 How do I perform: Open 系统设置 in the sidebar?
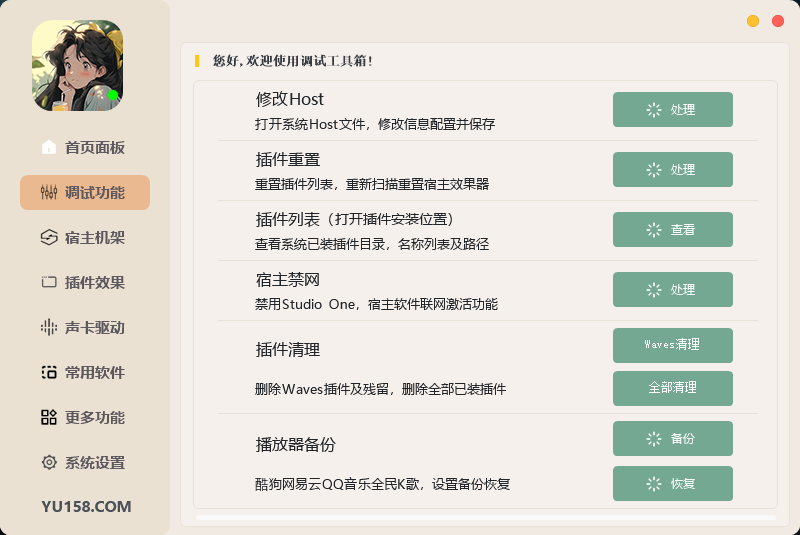click(85, 462)
